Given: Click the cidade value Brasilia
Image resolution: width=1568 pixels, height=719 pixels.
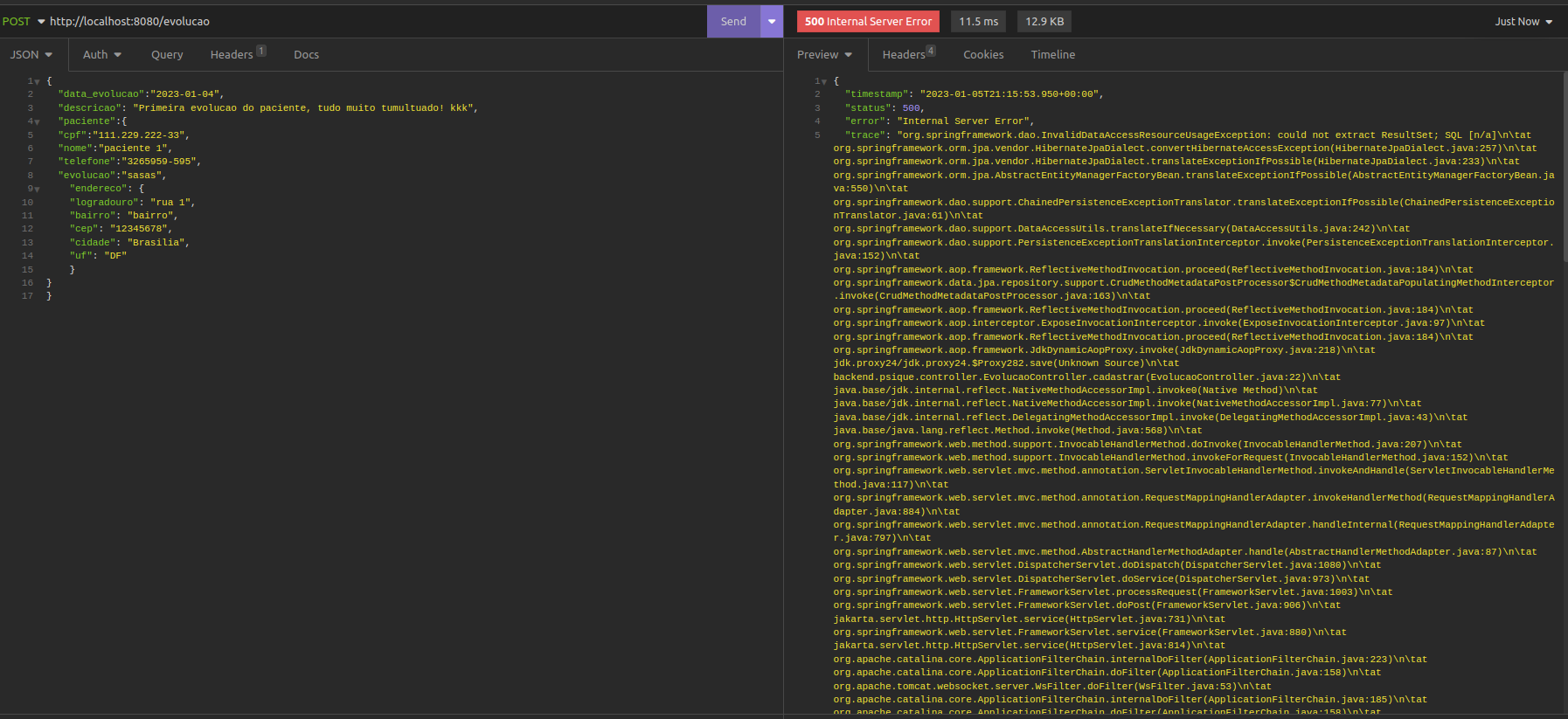Looking at the screenshot, I should (156, 243).
